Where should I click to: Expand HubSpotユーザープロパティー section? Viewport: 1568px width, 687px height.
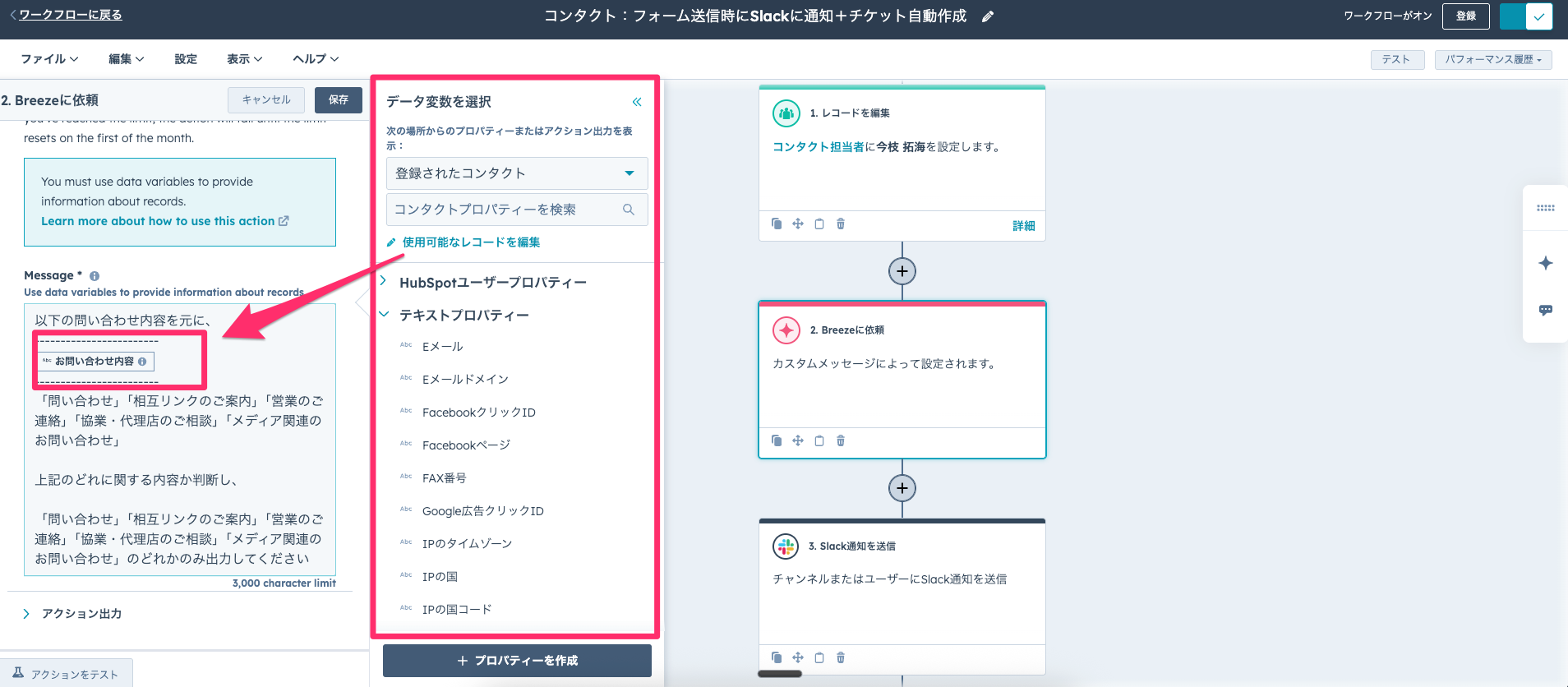coord(384,282)
